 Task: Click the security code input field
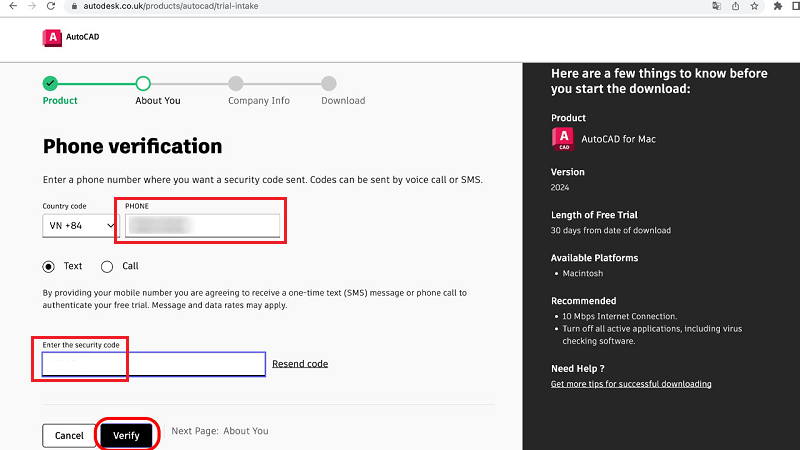(154, 364)
